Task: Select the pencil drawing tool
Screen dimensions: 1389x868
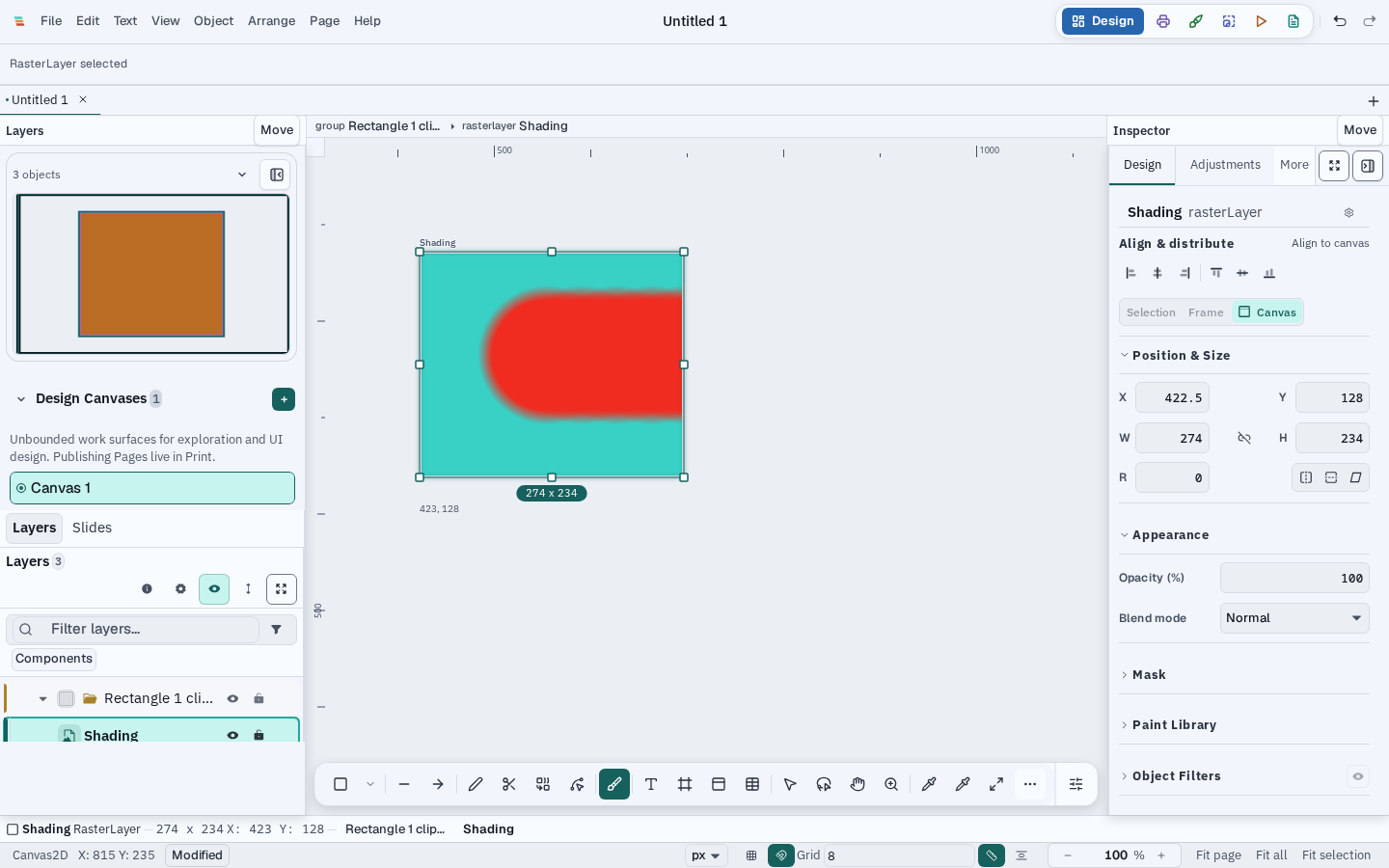Action: pos(476,784)
